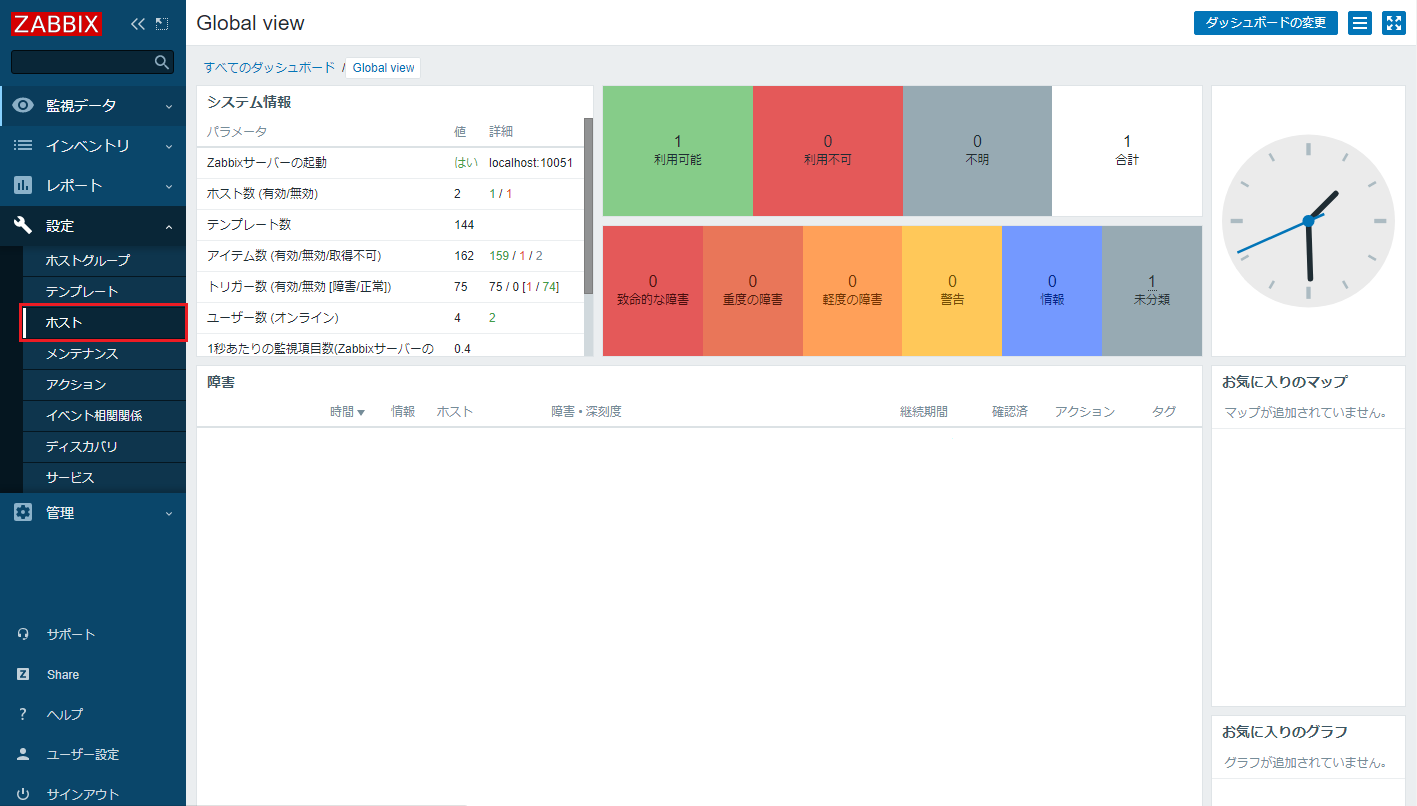1417x806 pixels.
Task: Click the question mark ヘルプ icon
Action: (23, 714)
